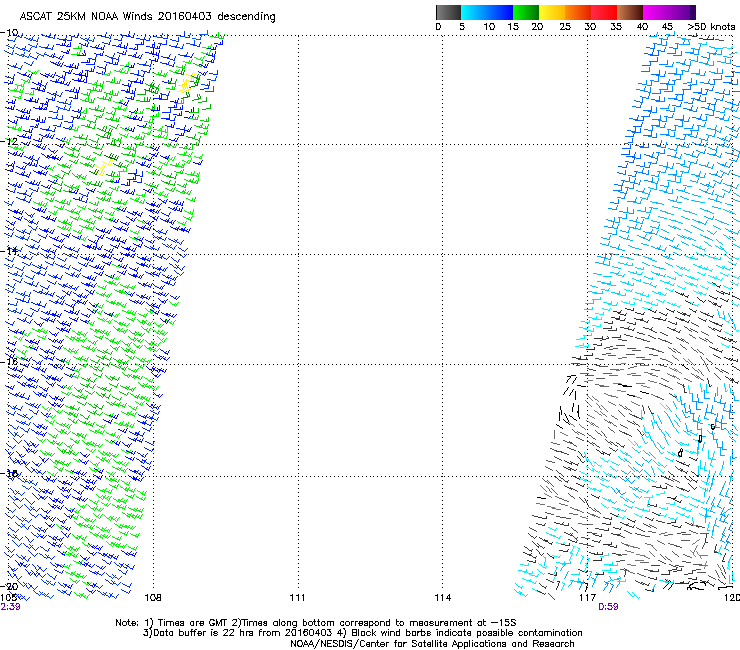This screenshot has width=740, height=650.
Task: Click the latitude label -20
Action: point(9,587)
